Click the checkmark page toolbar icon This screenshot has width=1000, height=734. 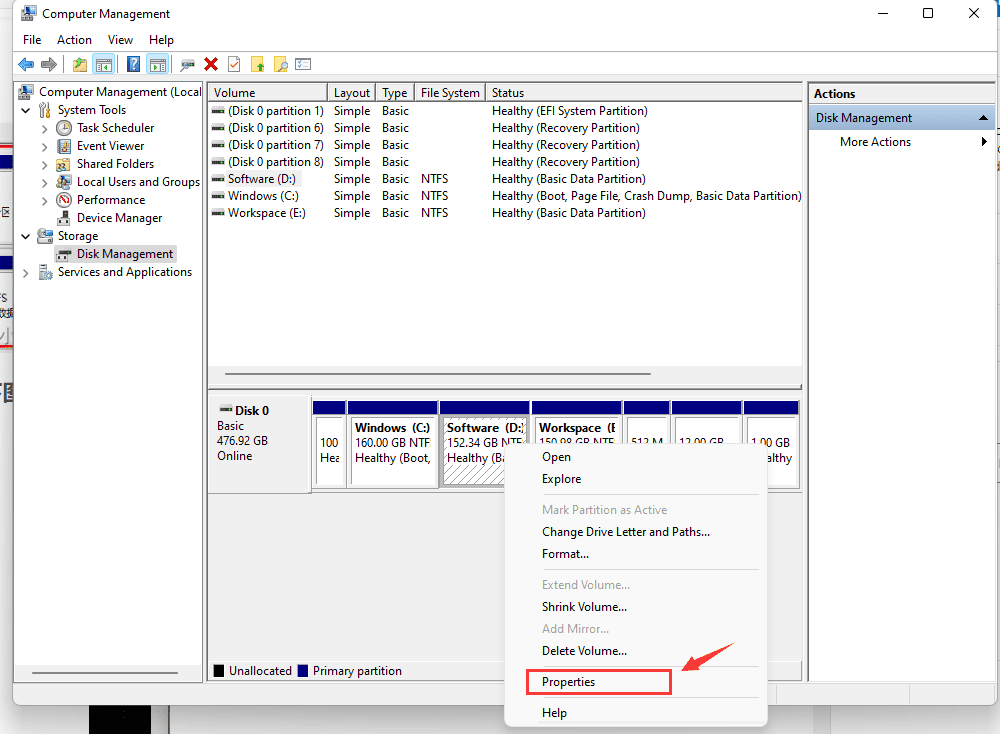[234, 65]
